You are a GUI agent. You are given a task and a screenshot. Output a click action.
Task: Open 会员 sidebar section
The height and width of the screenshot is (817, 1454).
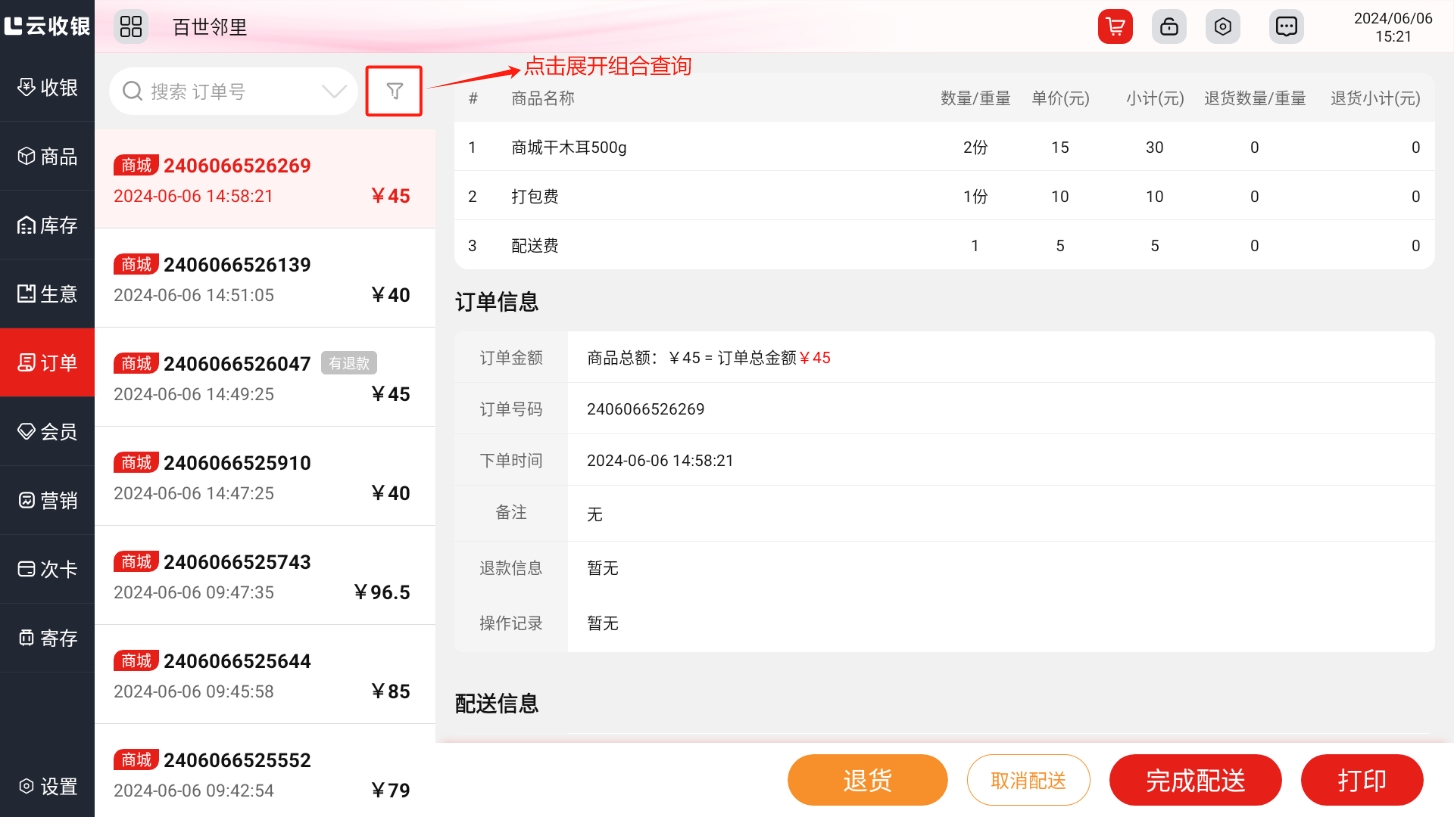pos(47,432)
